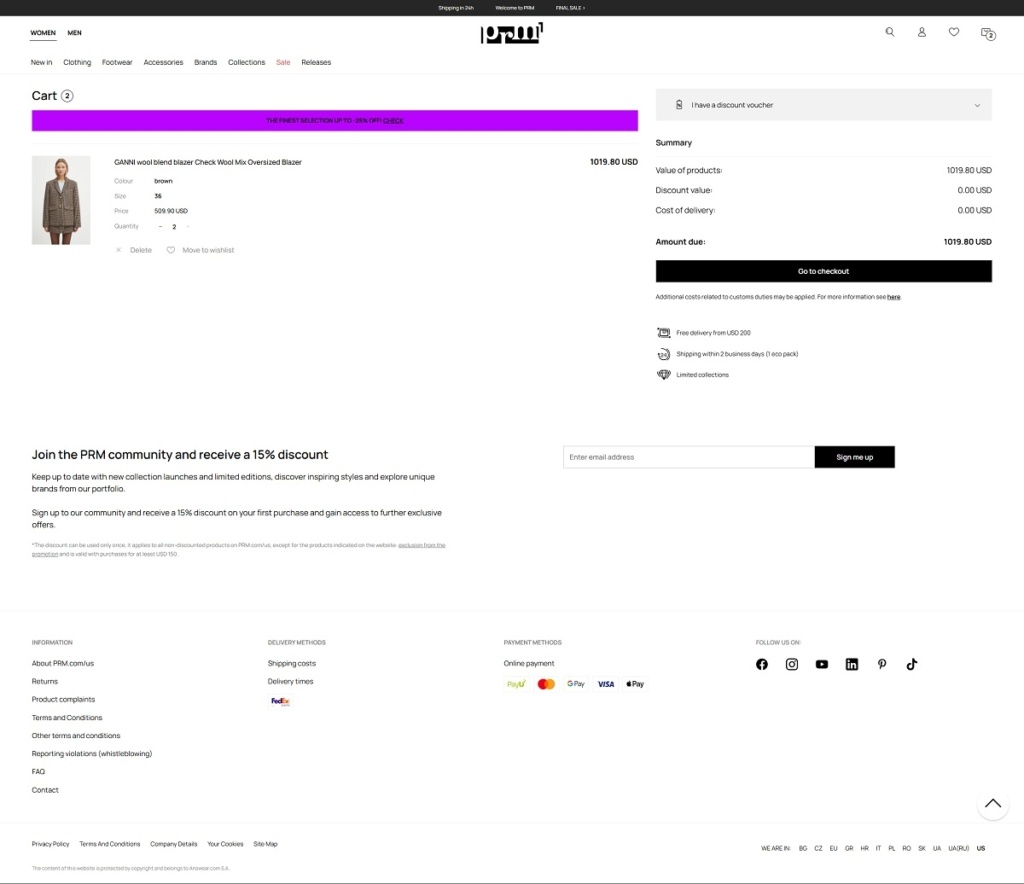Open the TikTok profile icon
Image resolution: width=1024 pixels, height=884 pixels.
pos(912,664)
